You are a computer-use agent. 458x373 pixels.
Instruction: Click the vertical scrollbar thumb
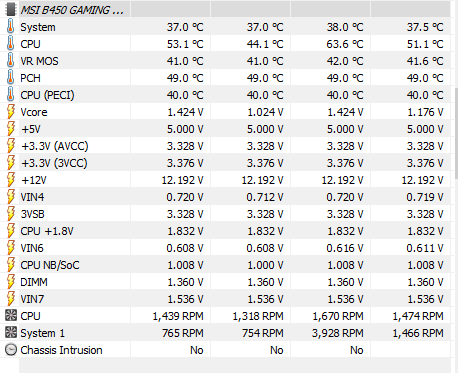(456, 133)
